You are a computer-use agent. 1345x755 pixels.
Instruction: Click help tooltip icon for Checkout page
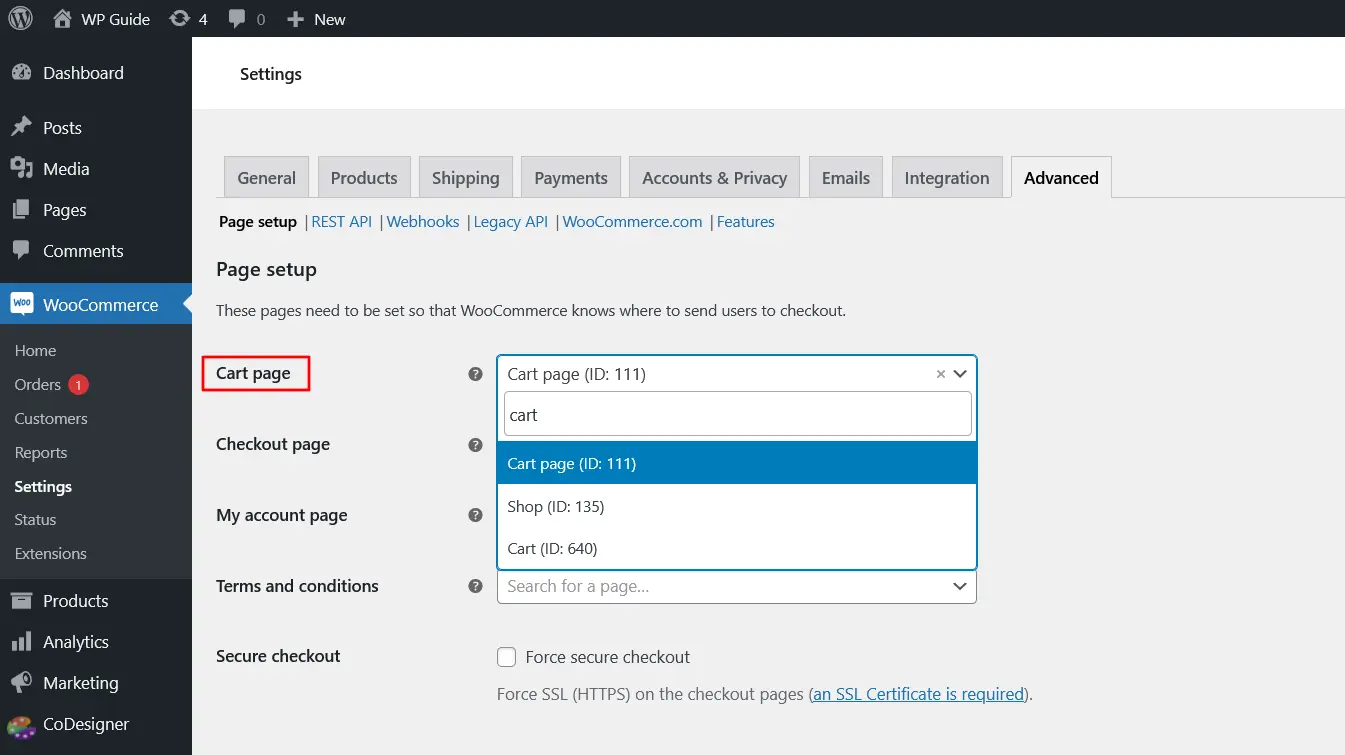(x=476, y=445)
